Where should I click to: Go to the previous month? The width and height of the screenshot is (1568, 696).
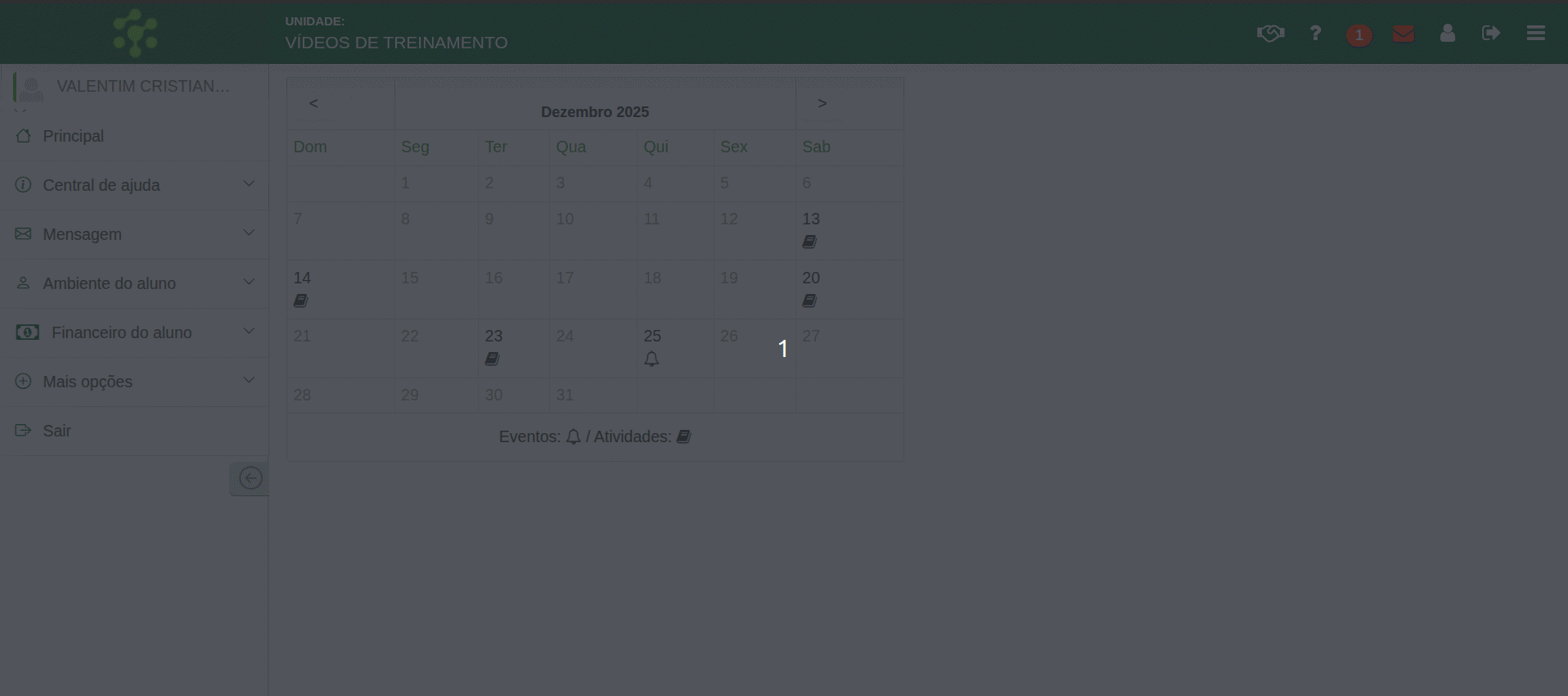coord(313,103)
